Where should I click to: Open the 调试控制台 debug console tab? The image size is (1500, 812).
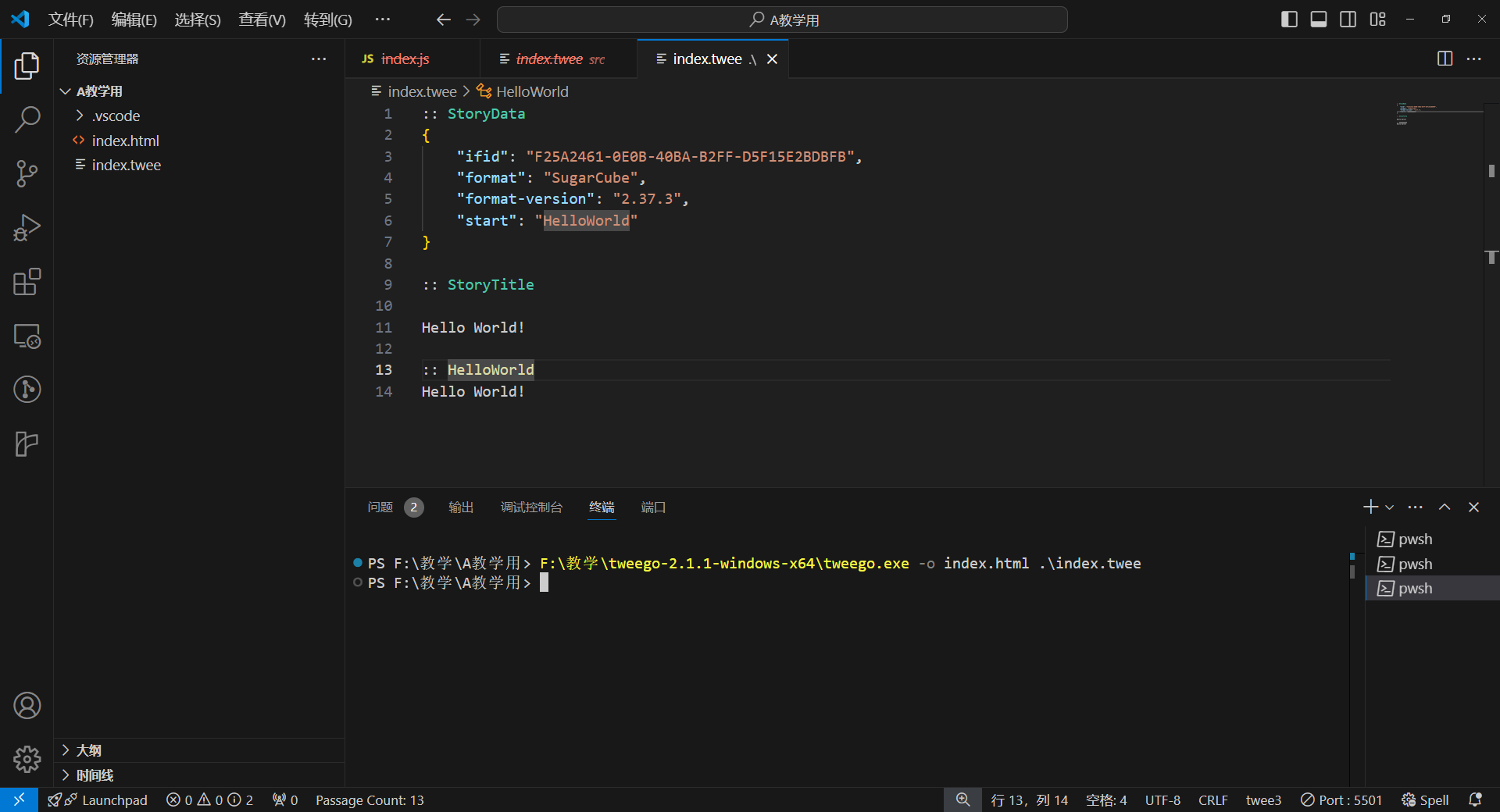(531, 507)
